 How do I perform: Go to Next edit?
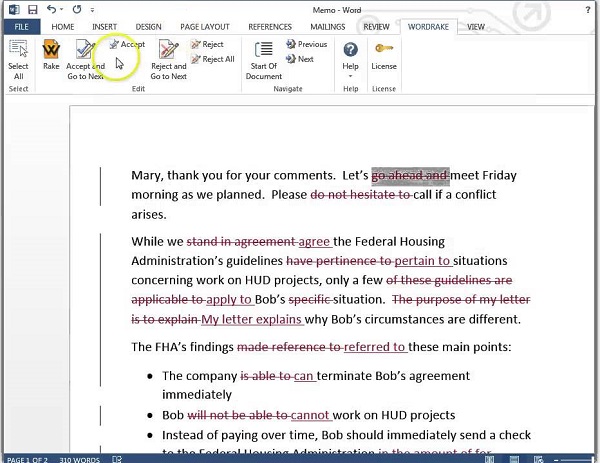[300, 59]
